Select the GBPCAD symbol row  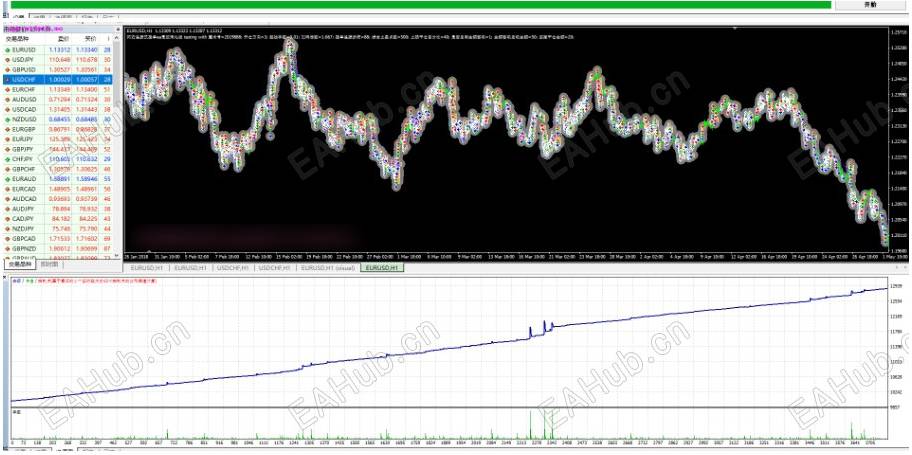[x=58, y=239]
